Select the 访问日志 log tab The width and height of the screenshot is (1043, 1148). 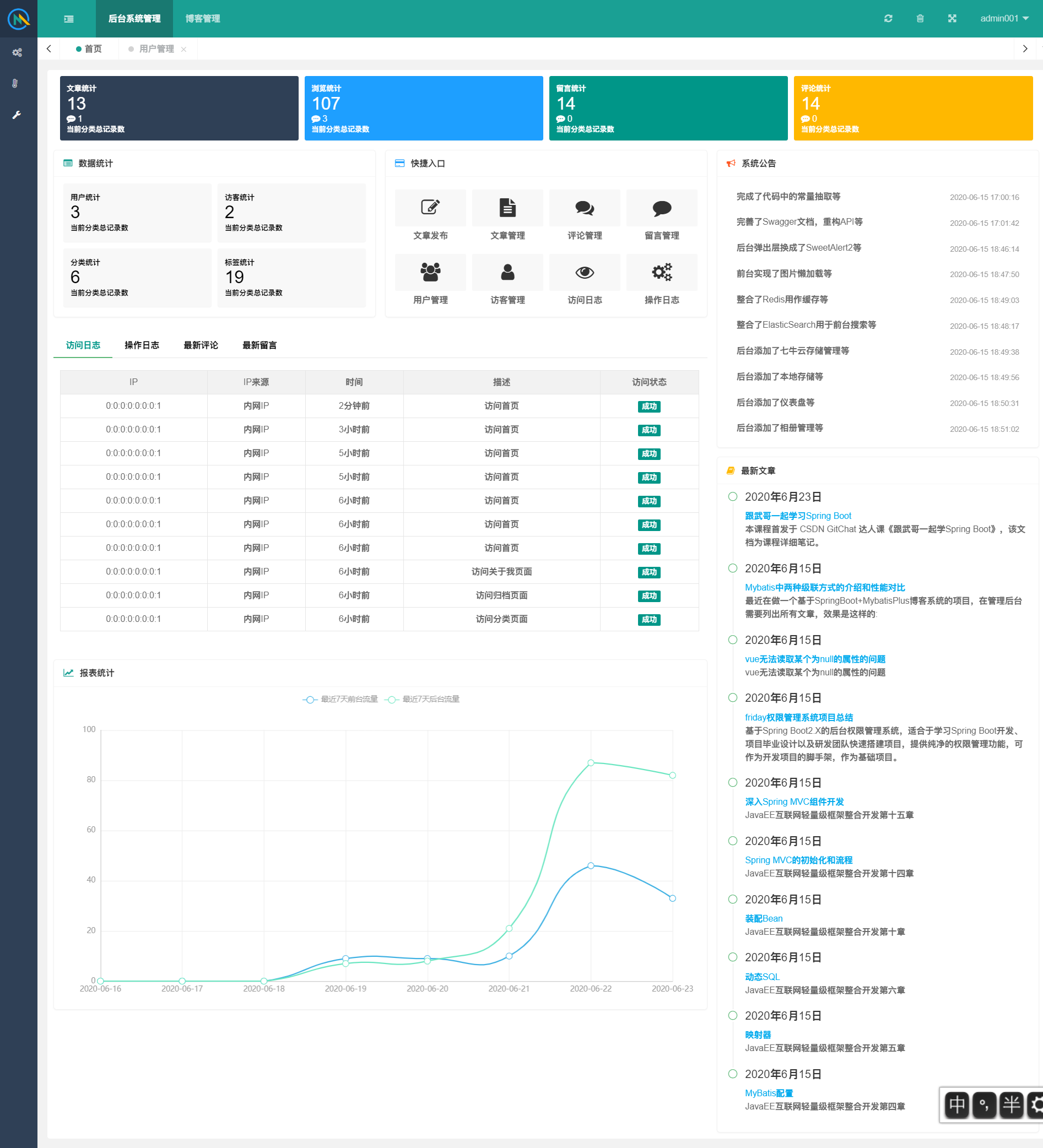pyautogui.click(x=83, y=345)
